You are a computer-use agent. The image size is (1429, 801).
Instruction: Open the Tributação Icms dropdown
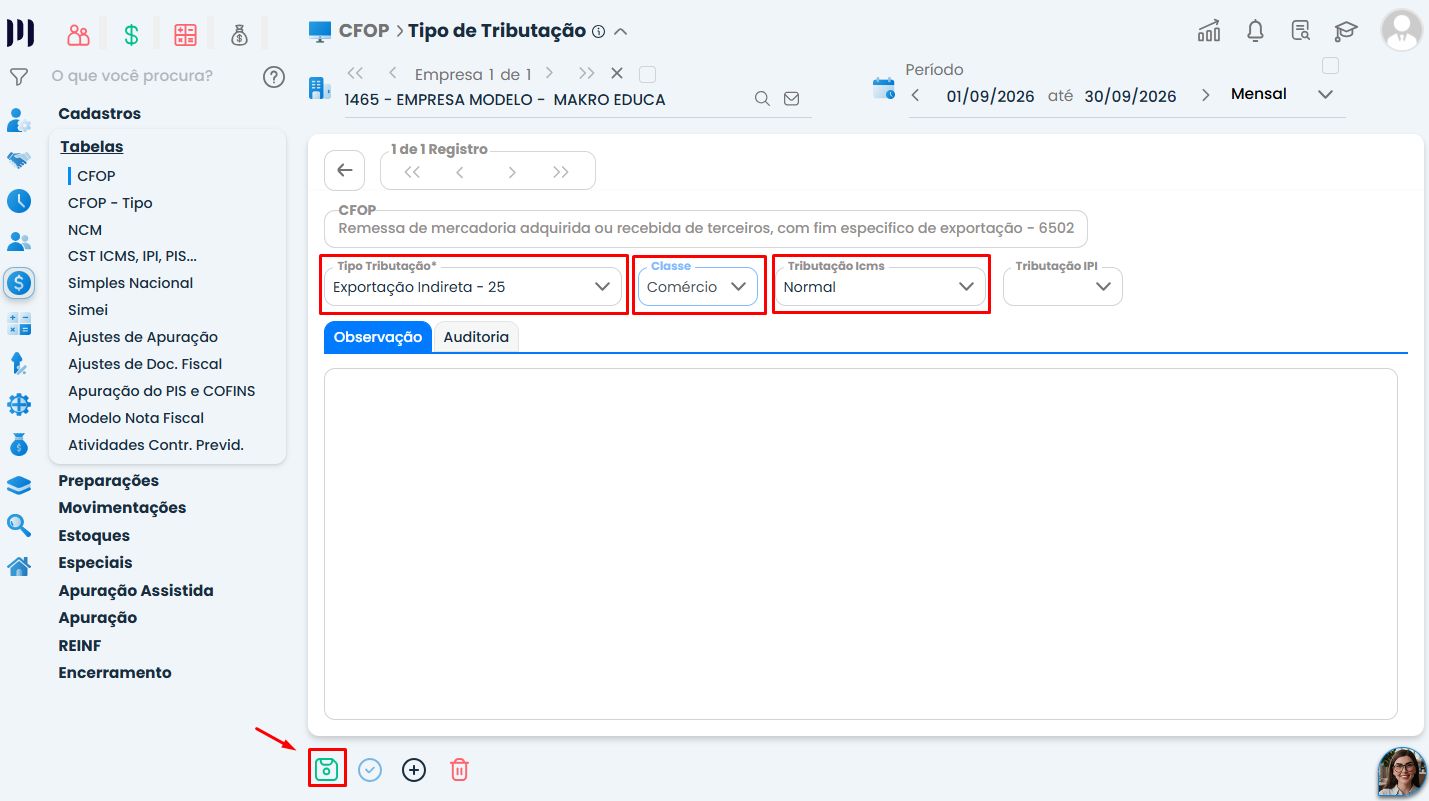pos(880,286)
